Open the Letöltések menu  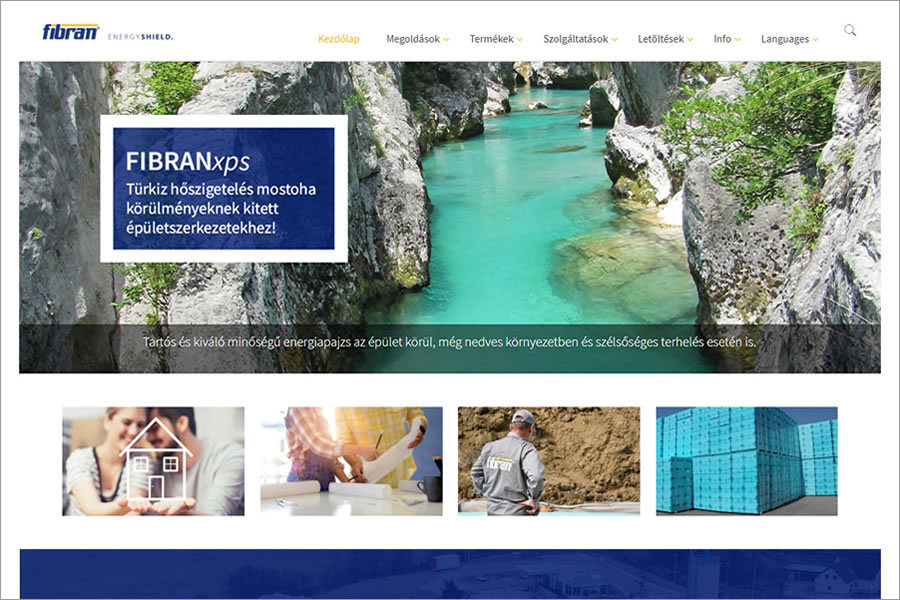tap(665, 39)
